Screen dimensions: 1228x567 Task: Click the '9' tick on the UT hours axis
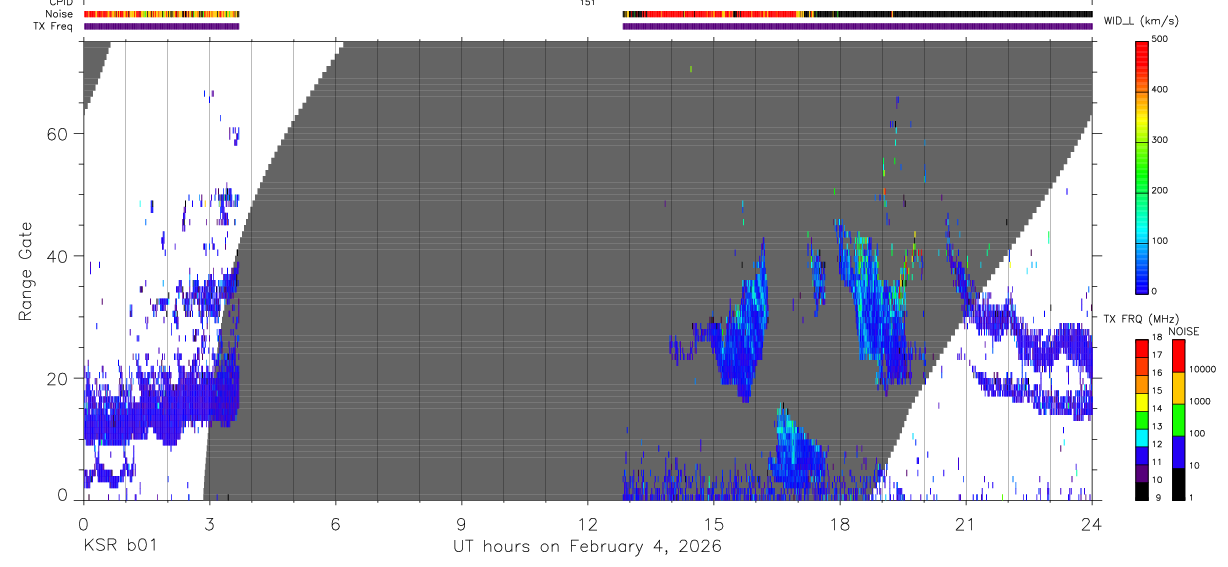[461, 522]
